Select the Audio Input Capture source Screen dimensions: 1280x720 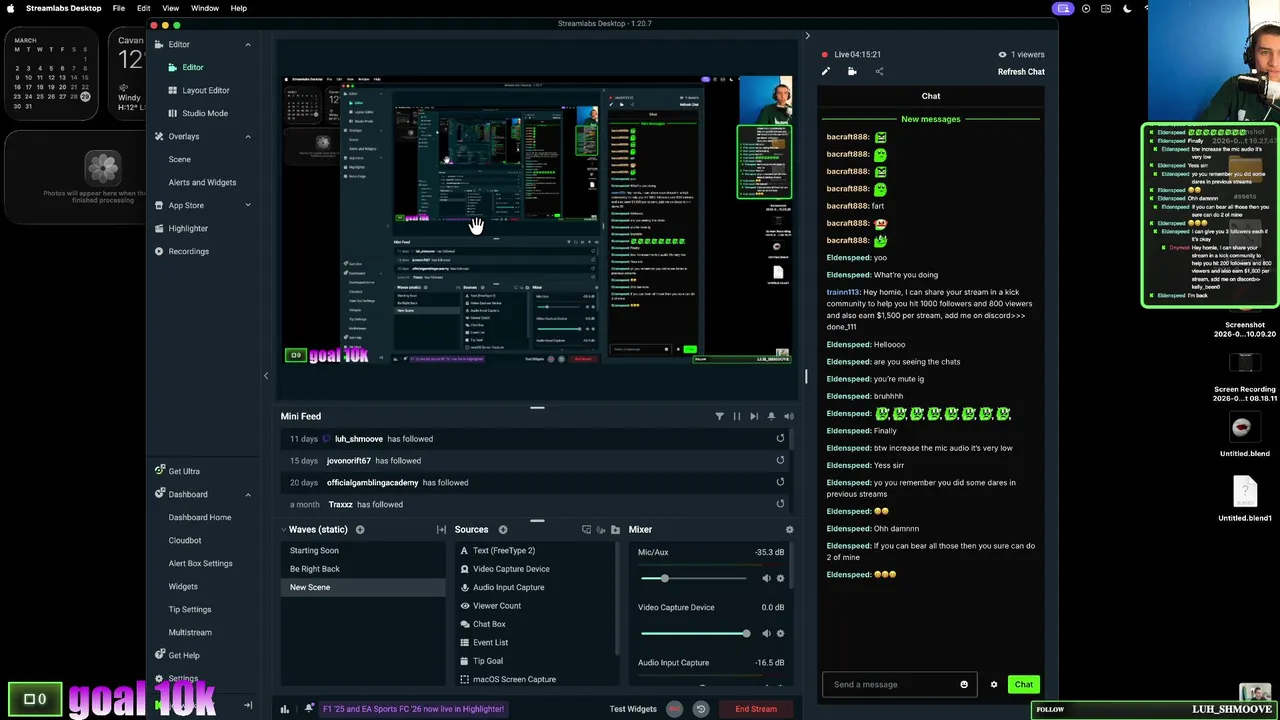[x=508, y=587]
